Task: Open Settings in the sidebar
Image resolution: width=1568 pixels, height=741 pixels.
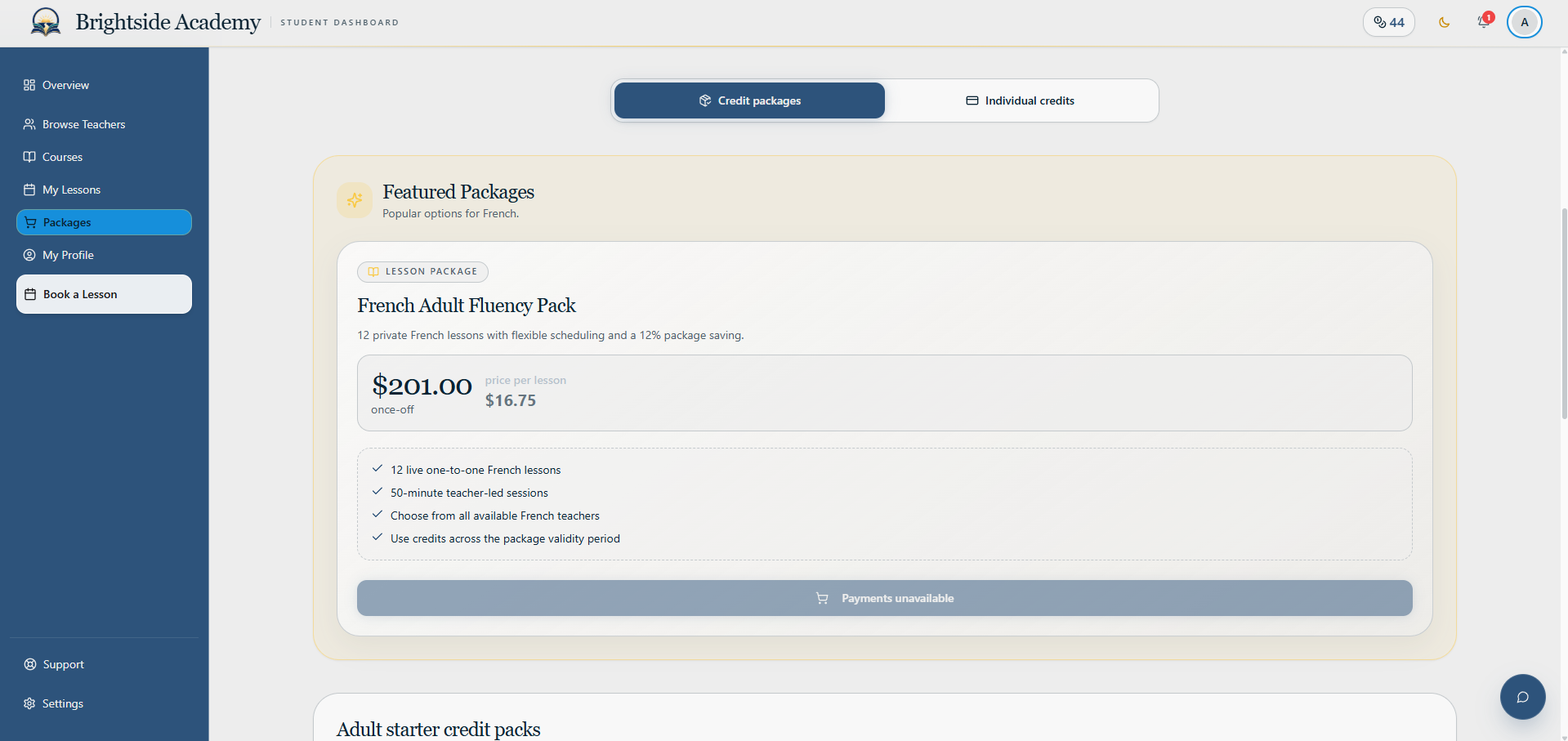Action: click(x=104, y=703)
